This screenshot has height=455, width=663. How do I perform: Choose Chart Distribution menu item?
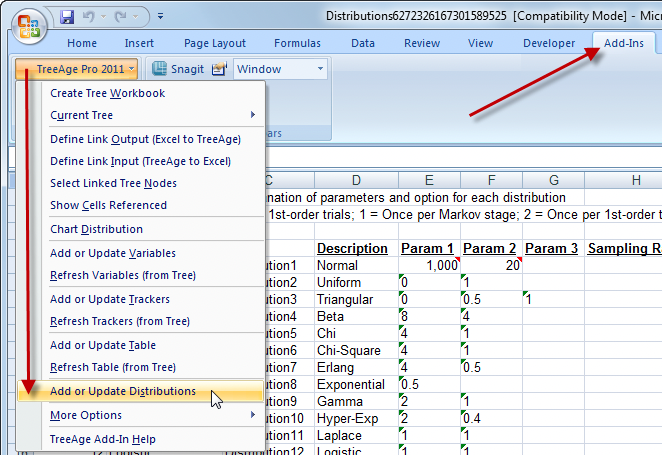(x=140, y=229)
